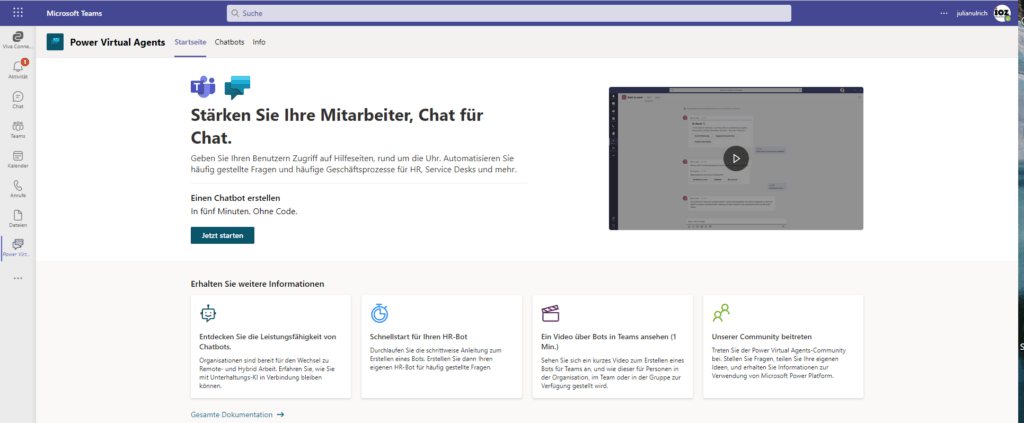Open the Kalender sidebar icon

18,159
